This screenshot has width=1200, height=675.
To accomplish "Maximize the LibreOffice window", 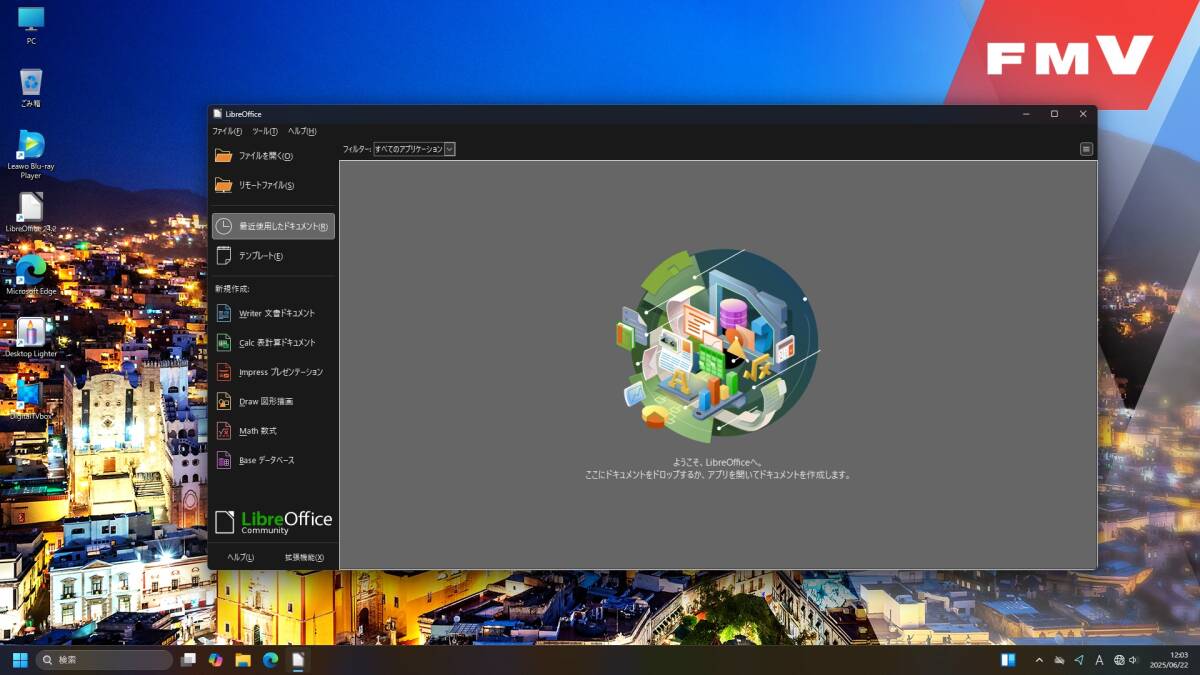I will click(1054, 114).
